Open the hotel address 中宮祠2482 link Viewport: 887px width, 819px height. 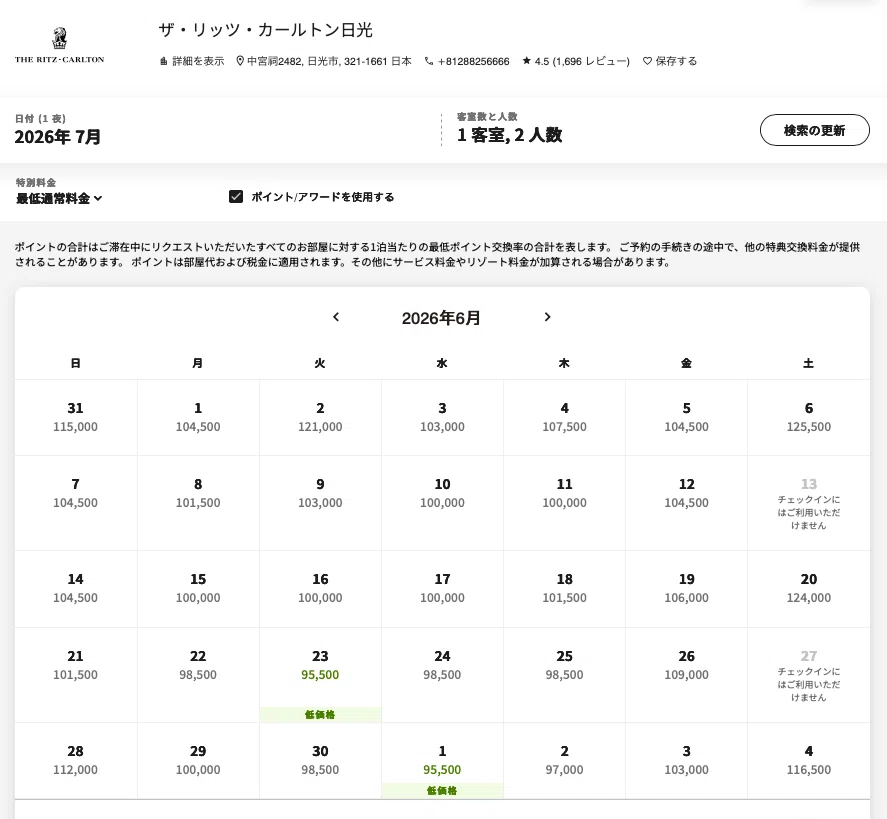tap(324, 61)
